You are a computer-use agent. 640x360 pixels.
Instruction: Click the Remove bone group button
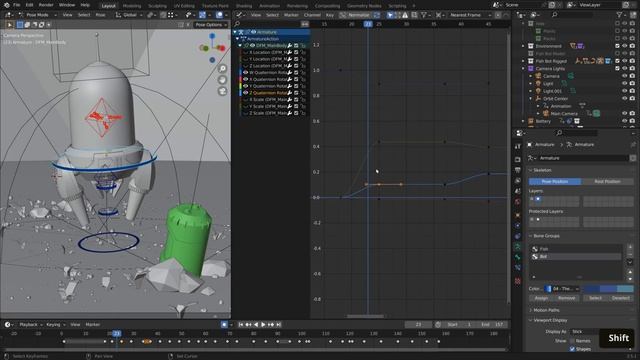[567, 298]
